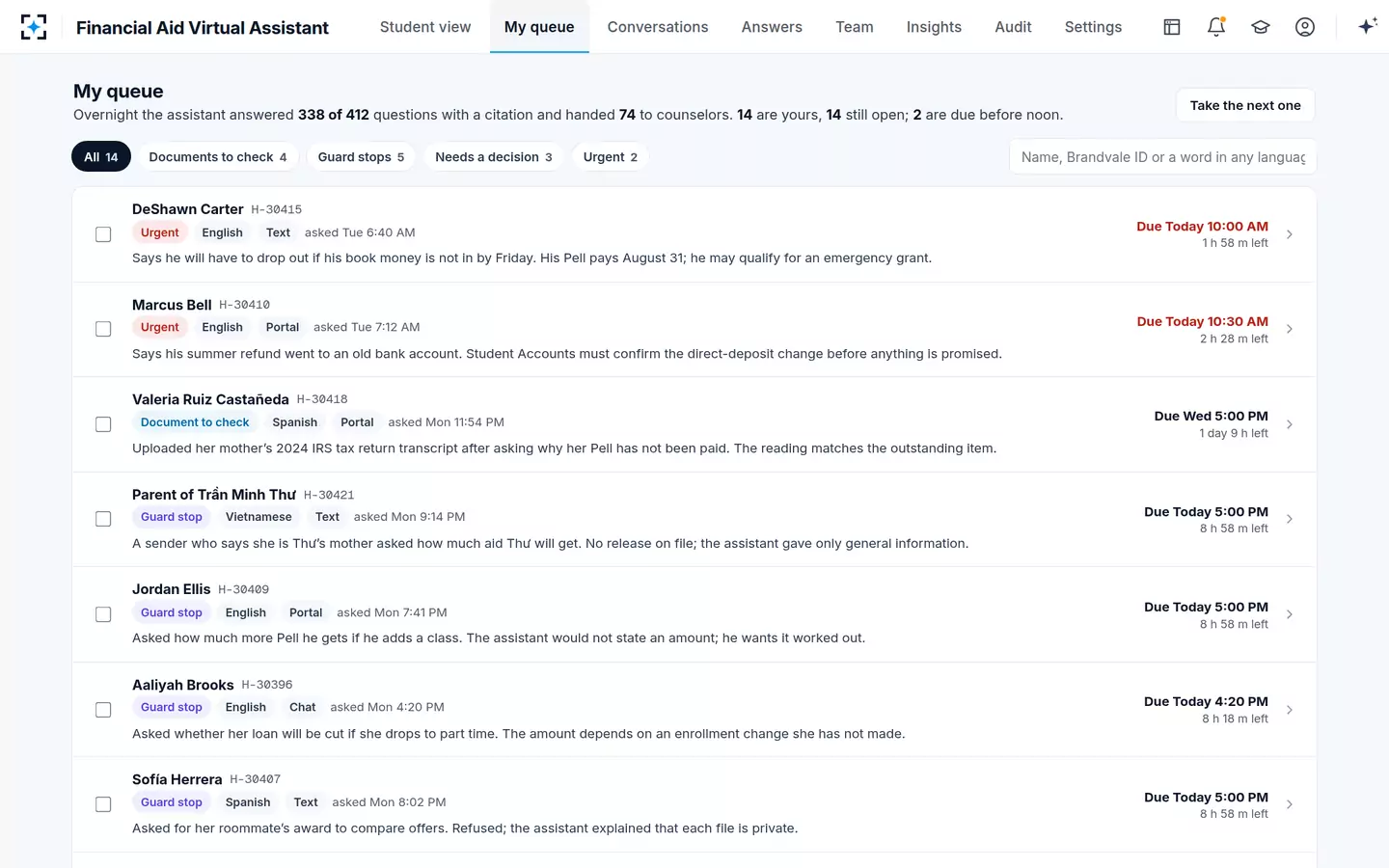Open the Conversations tab
Screen dimensions: 1389x868
click(x=658, y=27)
